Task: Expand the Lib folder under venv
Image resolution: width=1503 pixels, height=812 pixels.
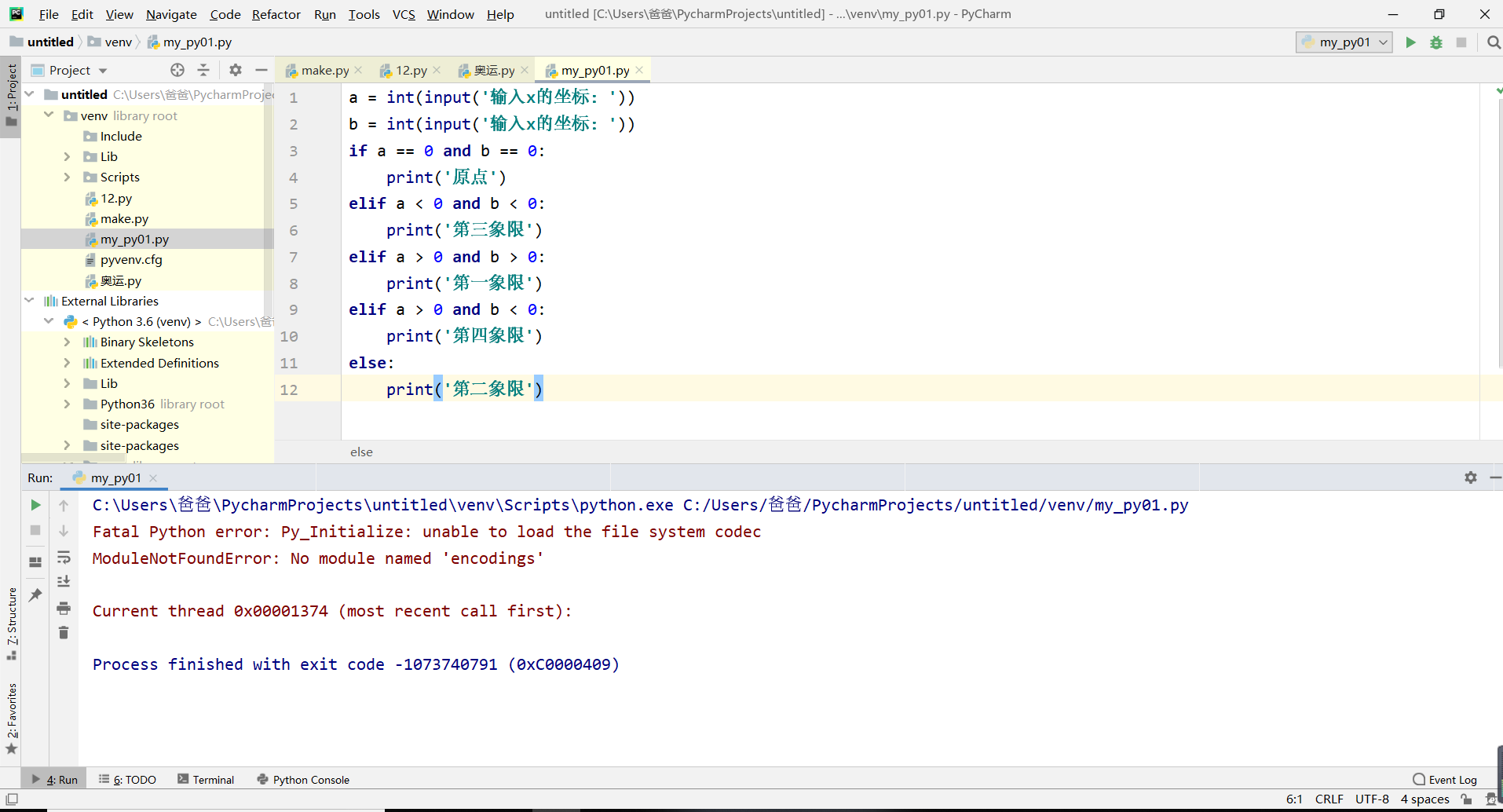Action: point(67,156)
